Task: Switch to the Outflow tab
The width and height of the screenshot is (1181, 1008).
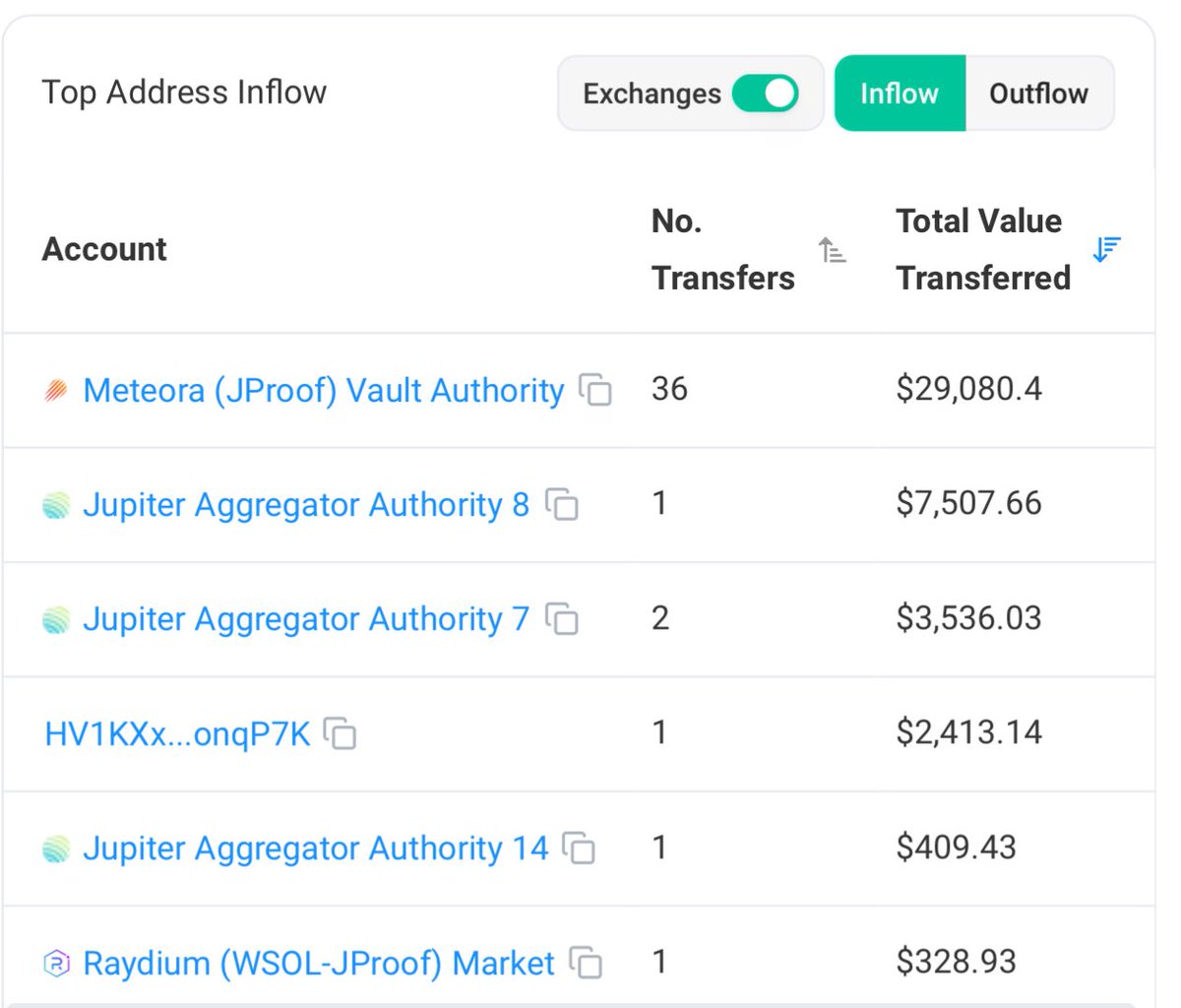Action: click(x=1038, y=94)
